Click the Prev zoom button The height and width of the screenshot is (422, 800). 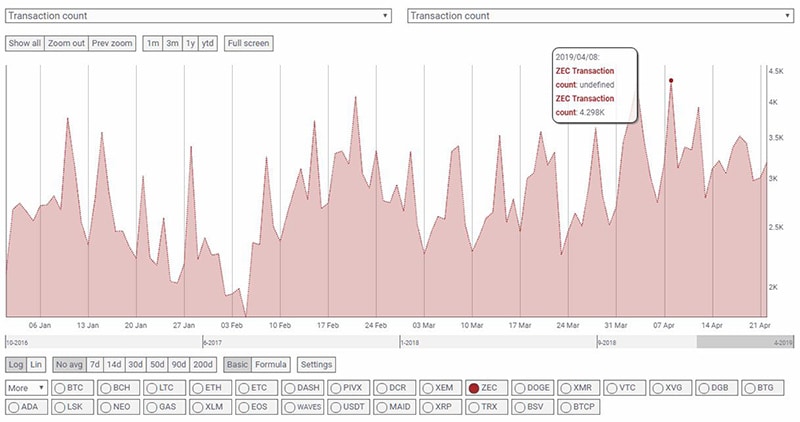(112, 43)
